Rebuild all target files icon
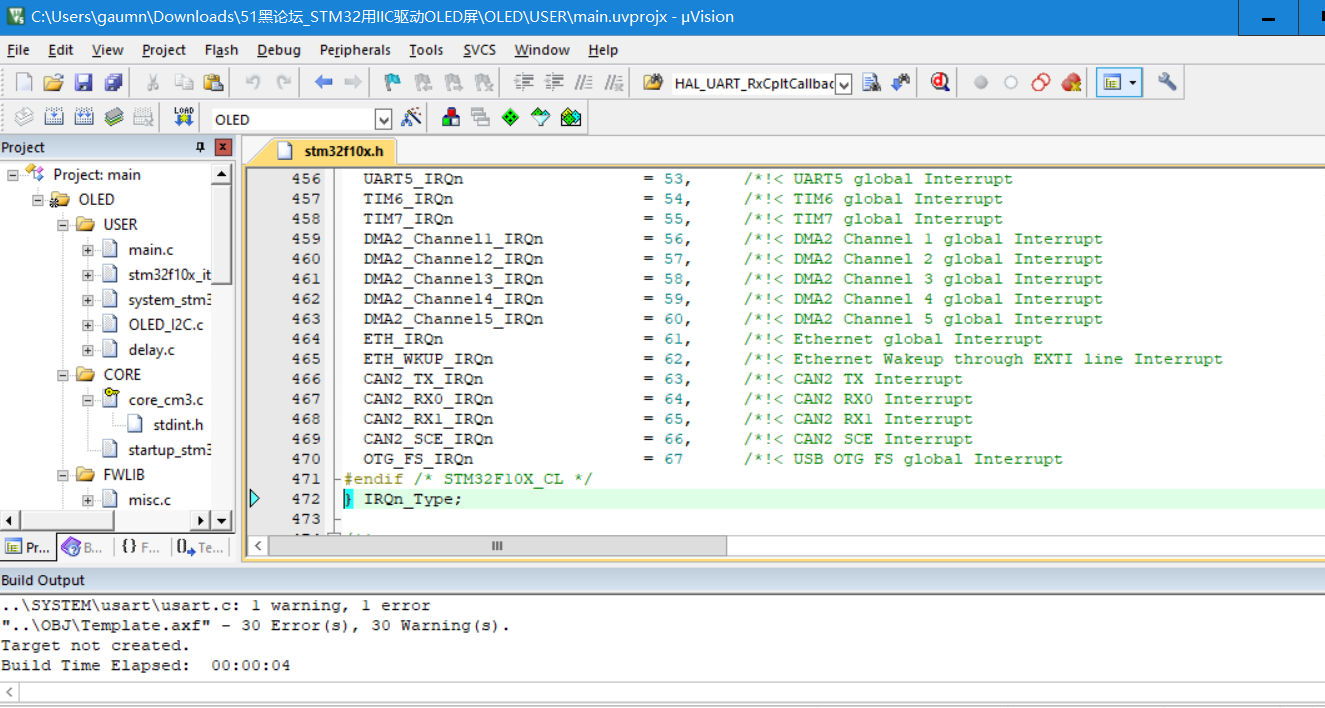This screenshot has height=708, width=1325. coord(84,117)
